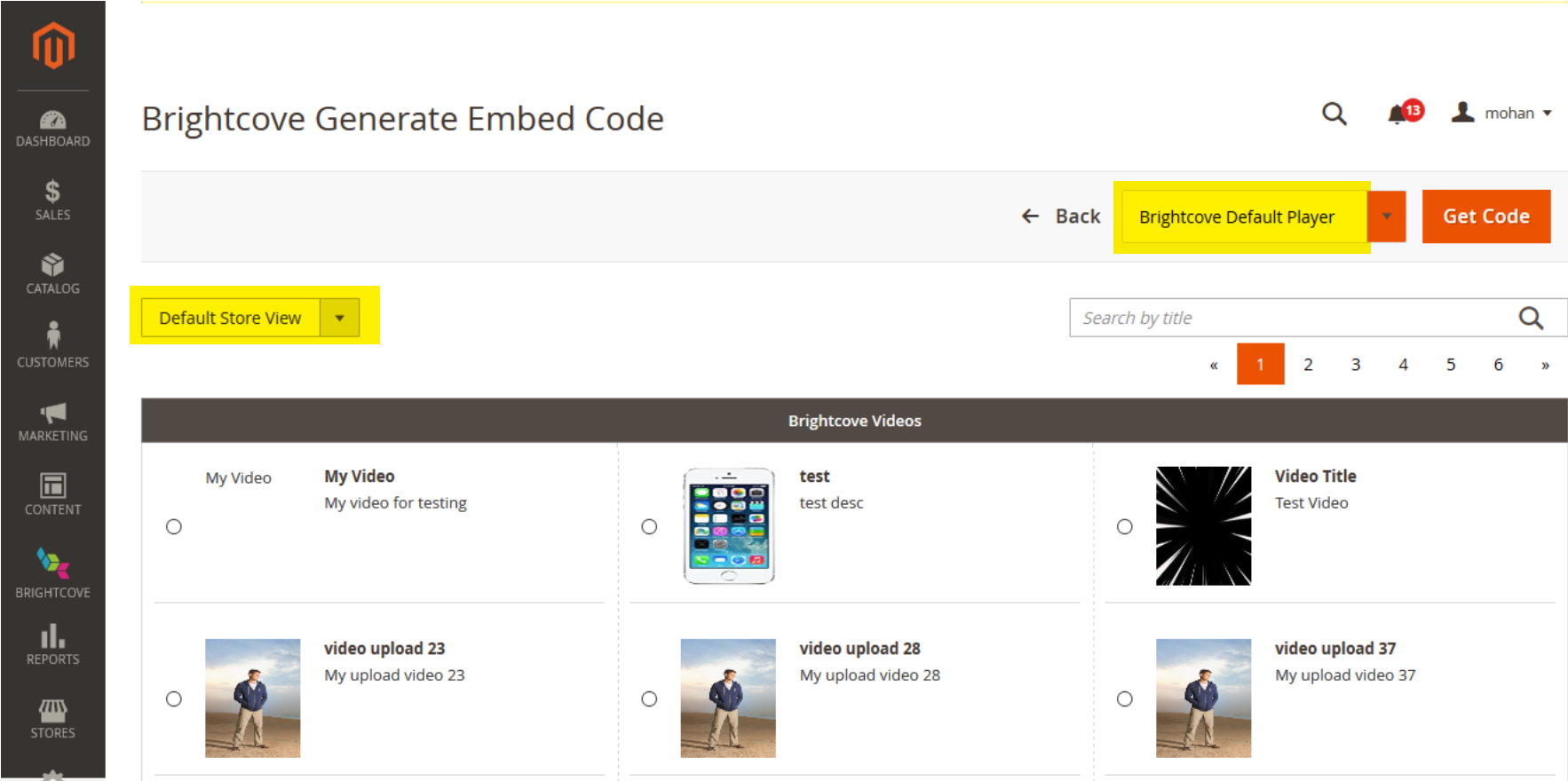Select the video upload 23 radio button
The width and height of the screenshot is (1568, 781).
[174, 698]
